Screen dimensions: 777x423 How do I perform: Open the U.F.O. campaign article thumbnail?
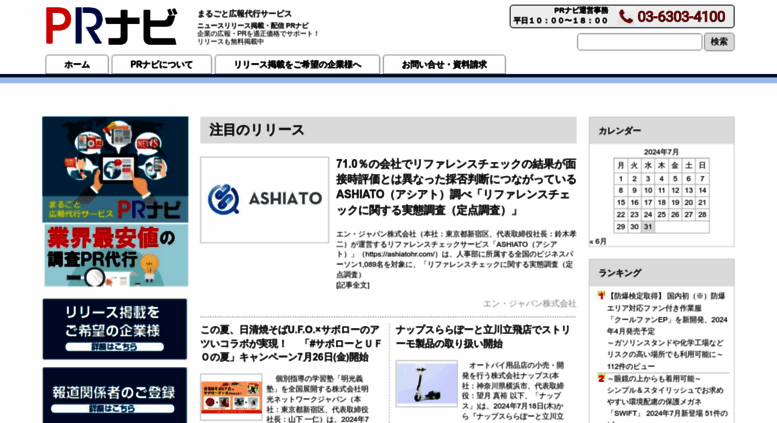(x=231, y=397)
